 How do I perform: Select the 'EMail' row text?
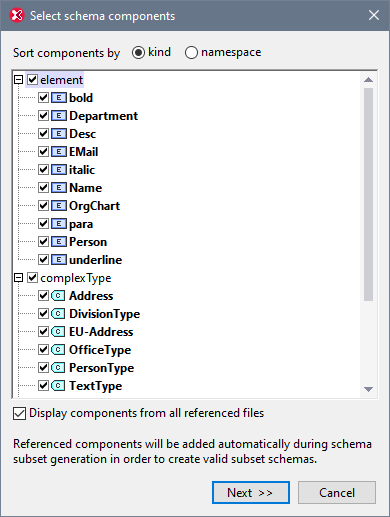pos(83,152)
